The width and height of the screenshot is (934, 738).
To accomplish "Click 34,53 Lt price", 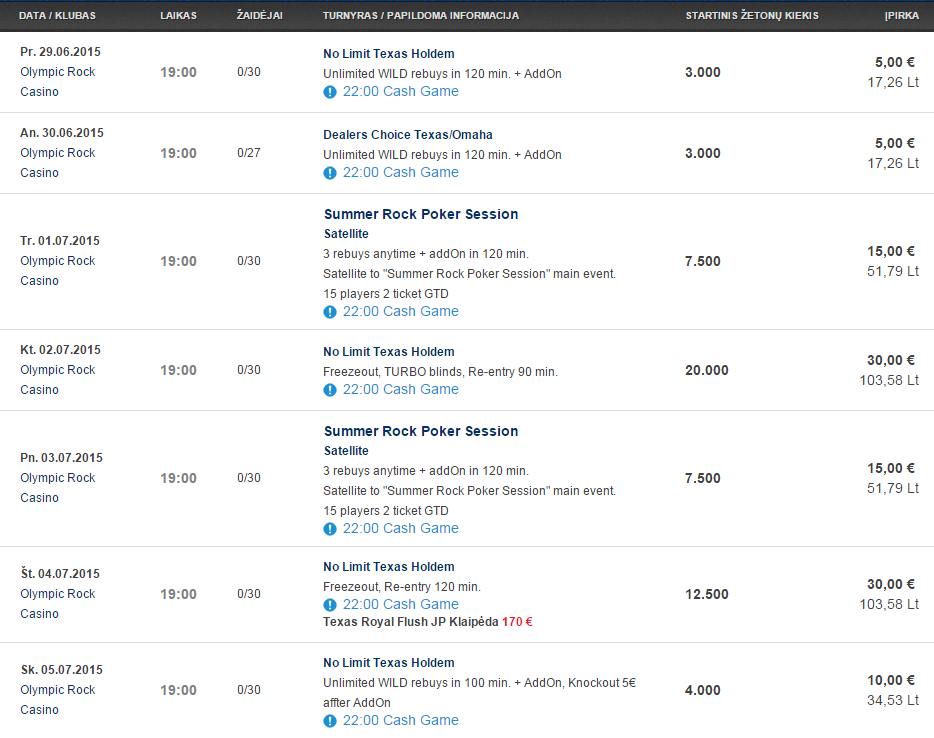I will tap(893, 700).
